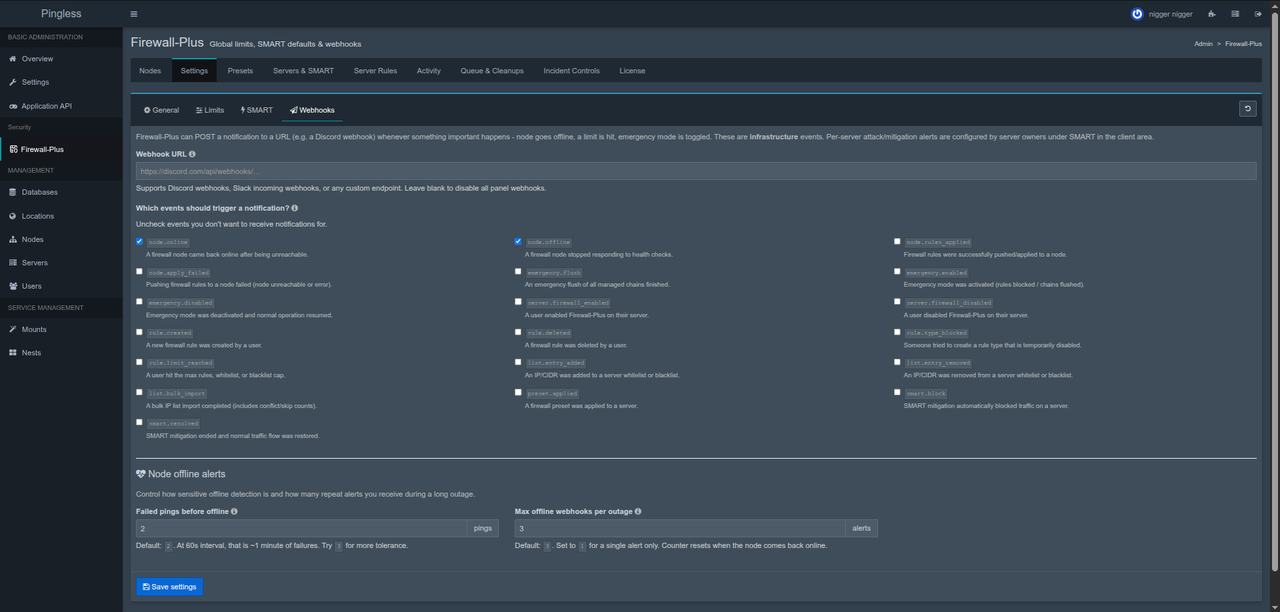Click the Users icon in sidebar
This screenshot has height=612, width=1280.
point(13,286)
